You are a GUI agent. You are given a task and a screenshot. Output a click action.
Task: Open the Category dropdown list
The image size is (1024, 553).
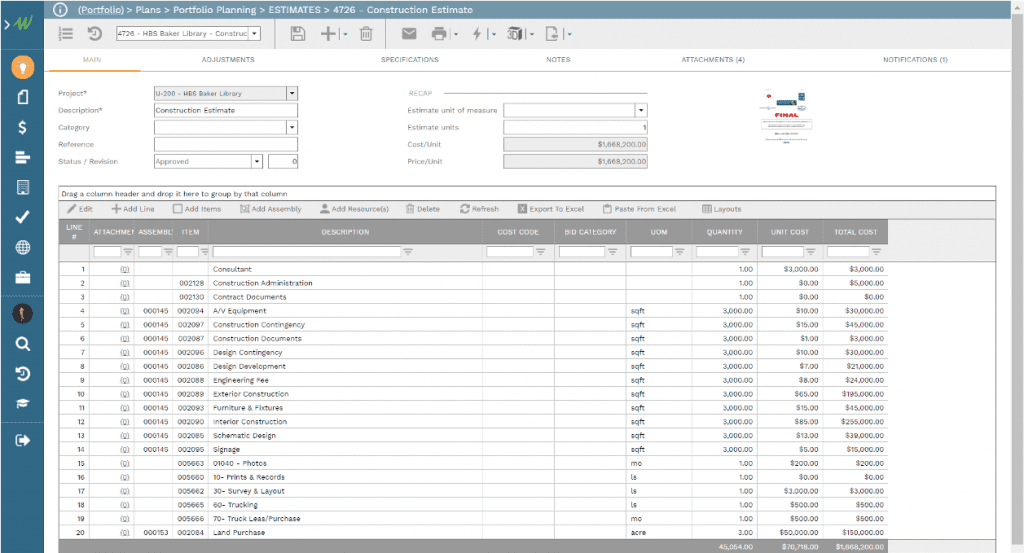[x=291, y=127]
